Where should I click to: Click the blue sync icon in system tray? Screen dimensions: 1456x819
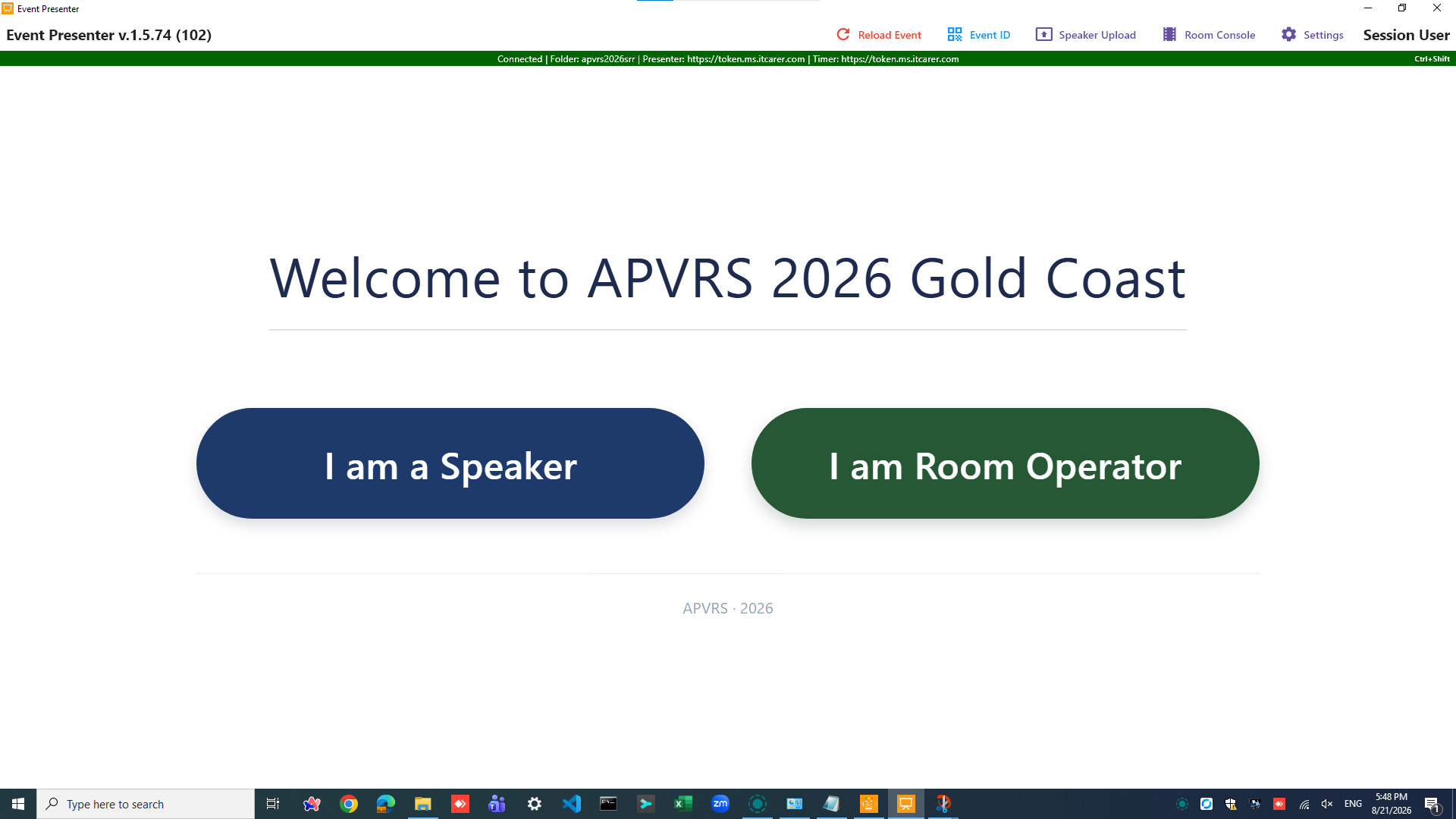(x=1207, y=804)
